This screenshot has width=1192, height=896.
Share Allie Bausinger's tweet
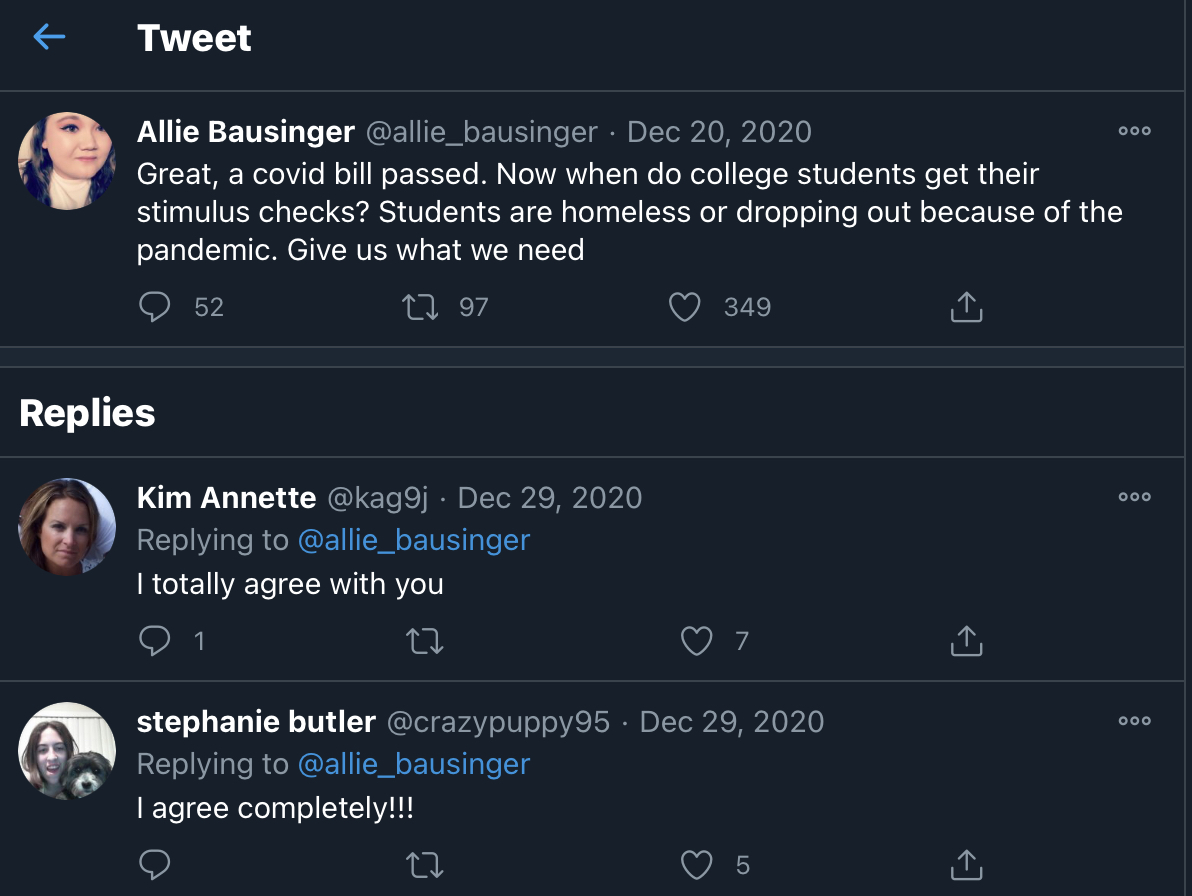(966, 307)
